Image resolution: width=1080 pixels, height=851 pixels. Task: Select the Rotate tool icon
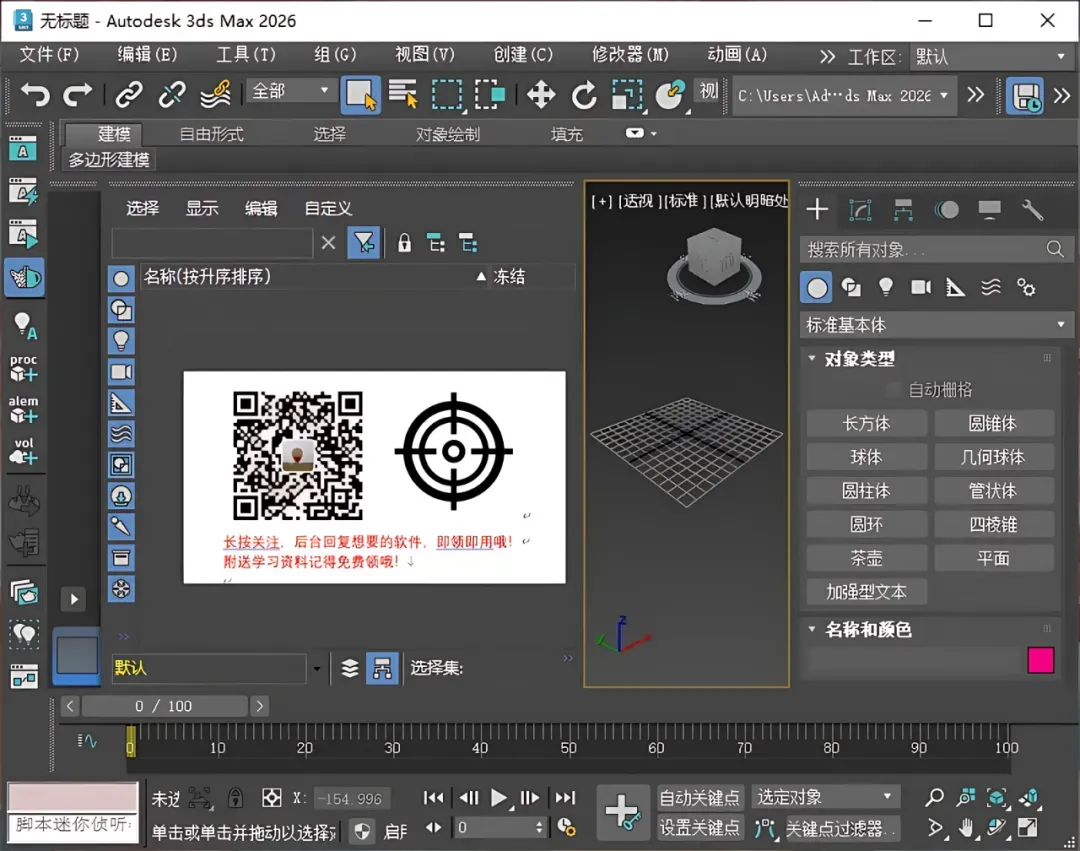tap(584, 95)
